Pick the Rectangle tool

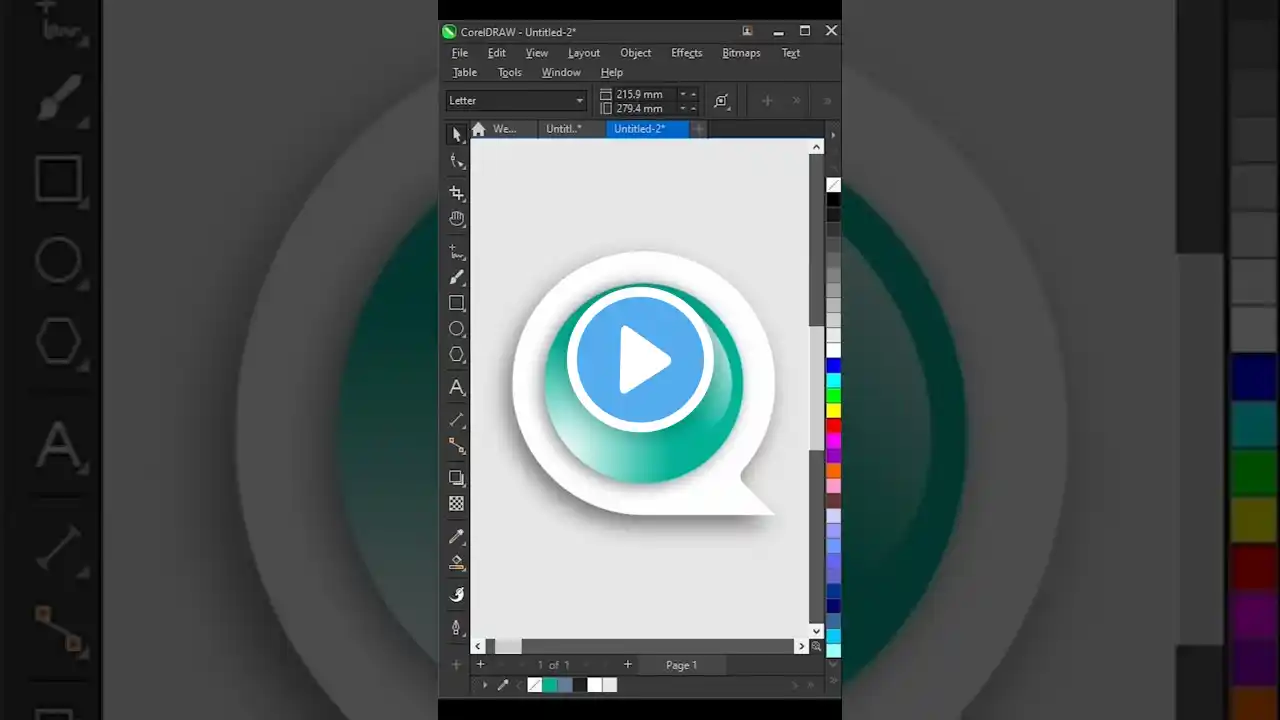(x=457, y=303)
